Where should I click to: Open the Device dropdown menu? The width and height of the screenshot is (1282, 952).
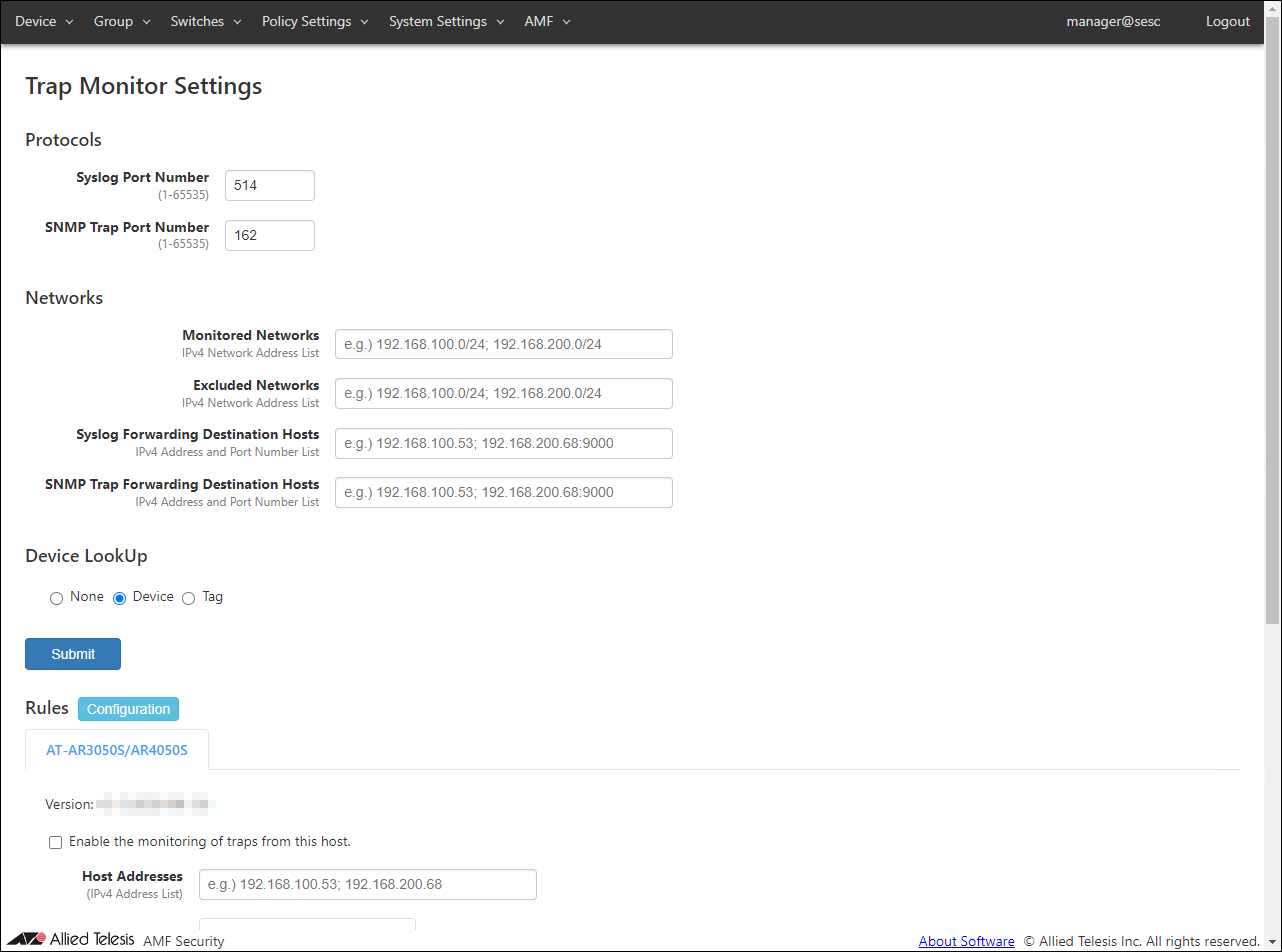(x=44, y=21)
